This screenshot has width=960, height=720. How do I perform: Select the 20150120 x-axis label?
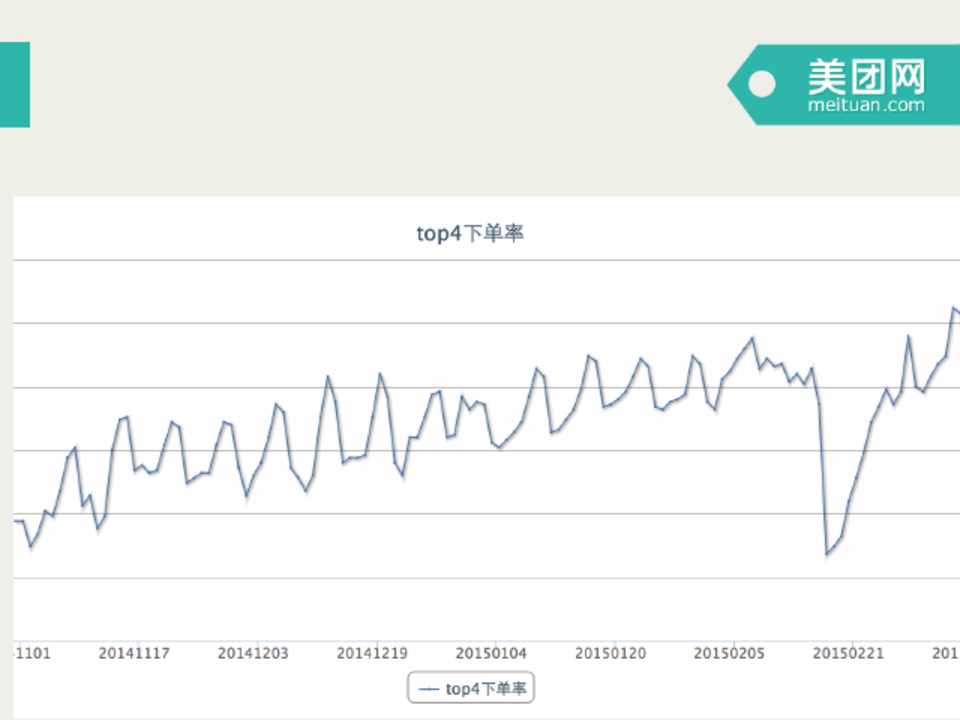click(611, 654)
